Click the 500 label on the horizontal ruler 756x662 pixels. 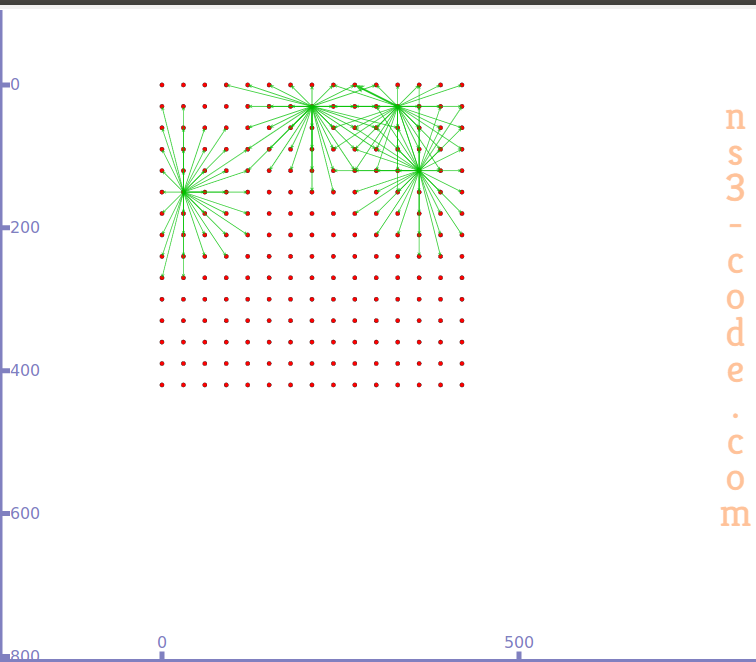coord(519,642)
